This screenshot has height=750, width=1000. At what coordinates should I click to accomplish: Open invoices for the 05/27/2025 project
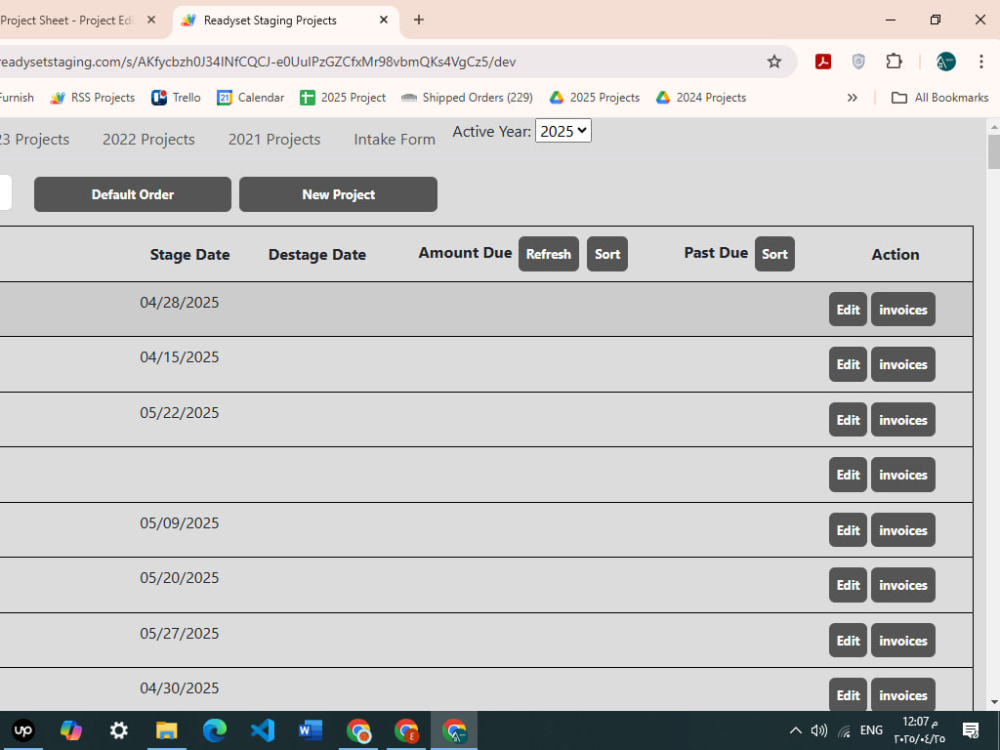point(903,640)
